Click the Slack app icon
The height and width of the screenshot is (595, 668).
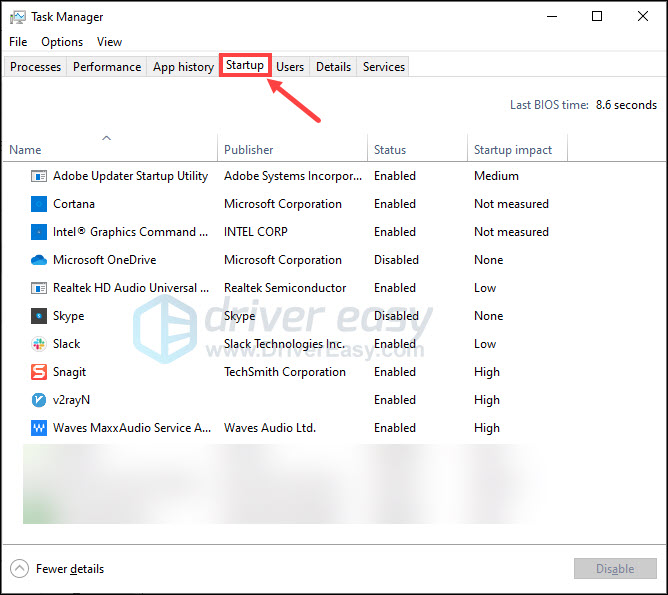(x=39, y=344)
